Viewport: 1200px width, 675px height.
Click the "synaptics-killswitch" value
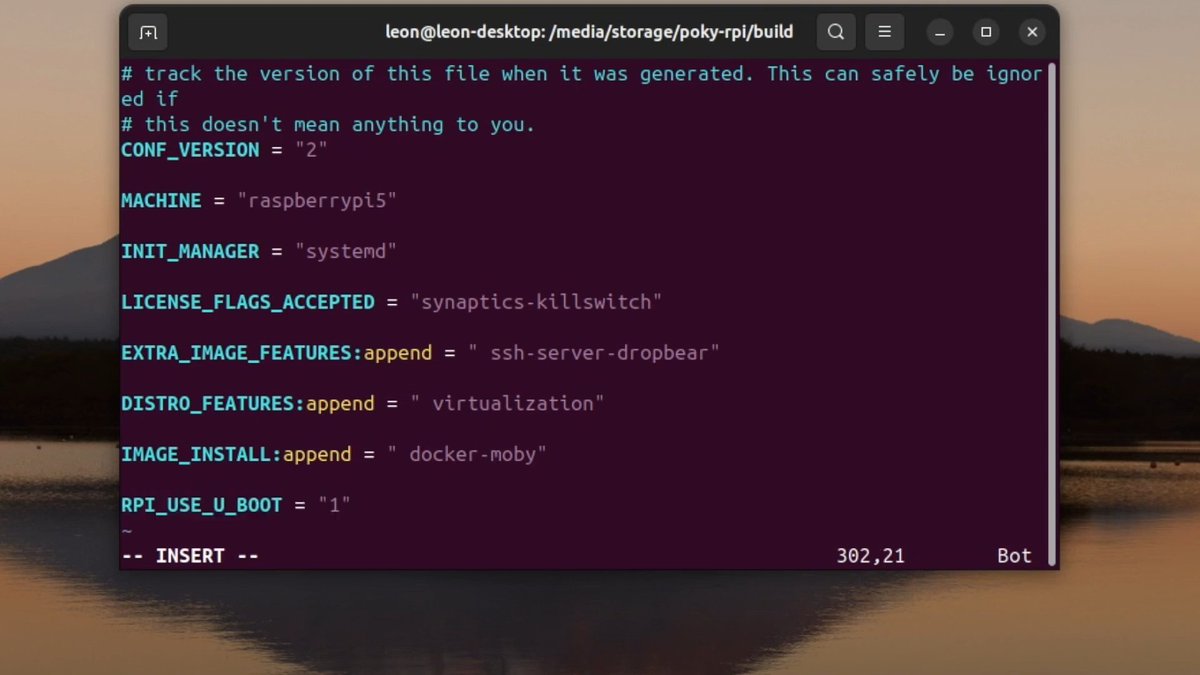tap(536, 302)
